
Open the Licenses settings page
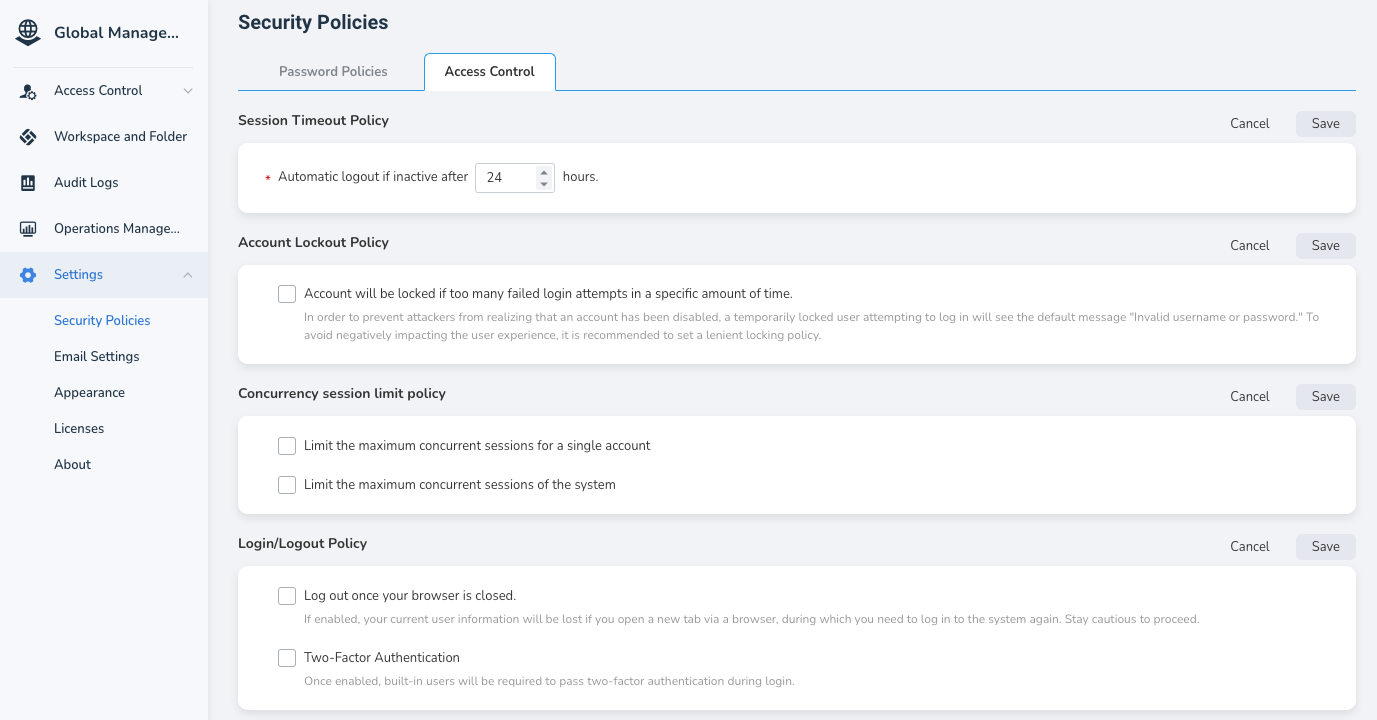pos(79,429)
